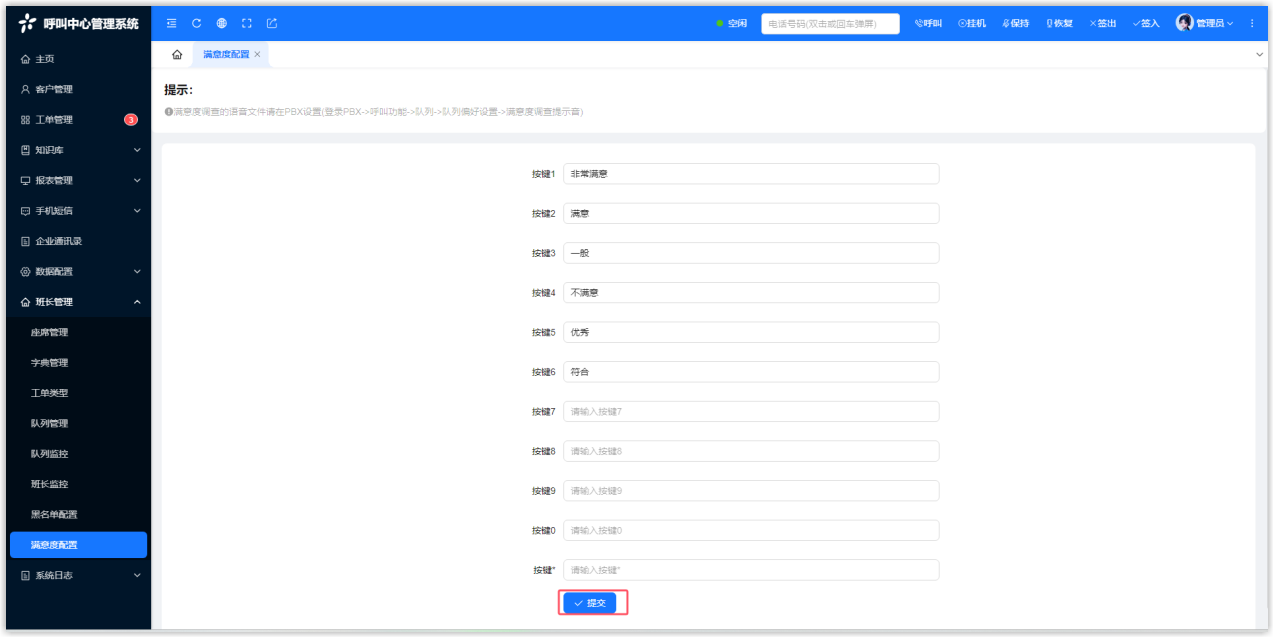This screenshot has height=638, width=1274.
Task: Click the refresh icon in the top bar
Action: pyautogui.click(x=196, y=23)
